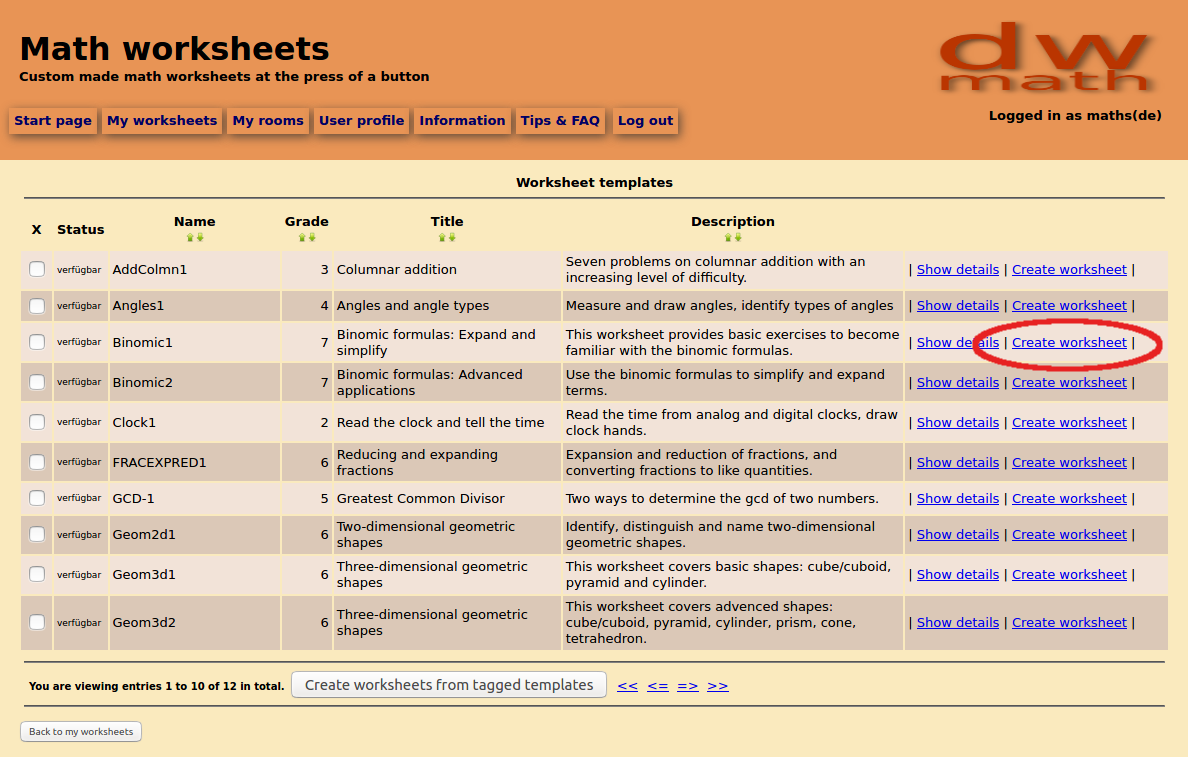Sort Grade column descending with down arrow
1188x757 pixels.
[311, 237]
